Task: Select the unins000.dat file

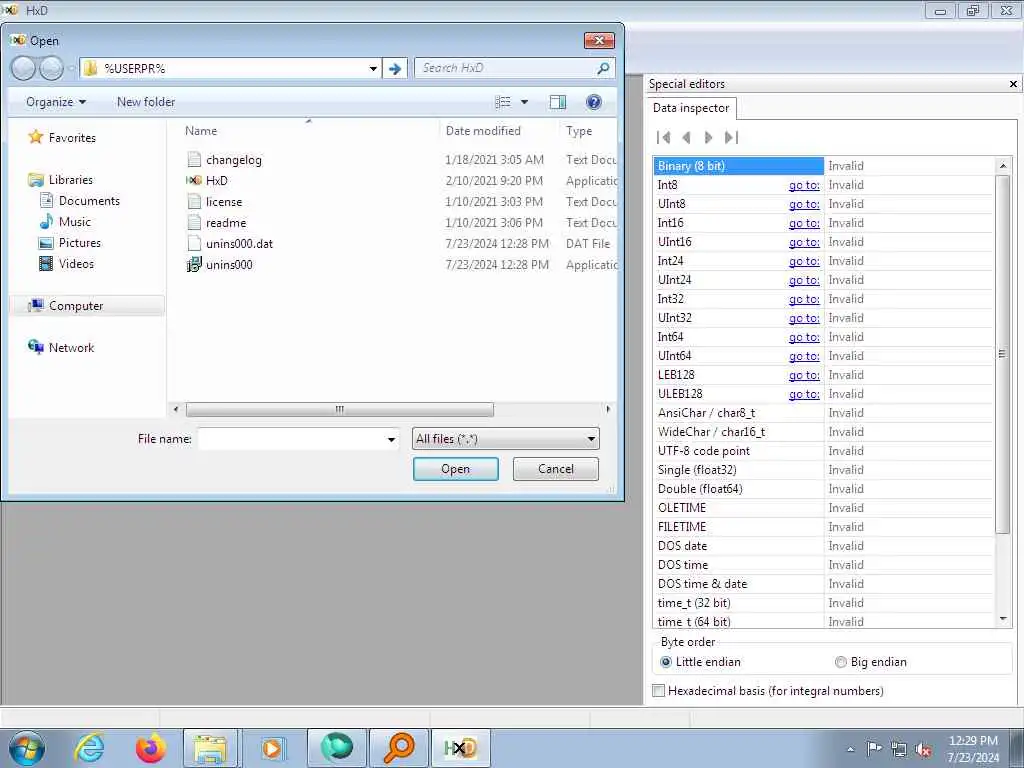Action: [239, 244]
